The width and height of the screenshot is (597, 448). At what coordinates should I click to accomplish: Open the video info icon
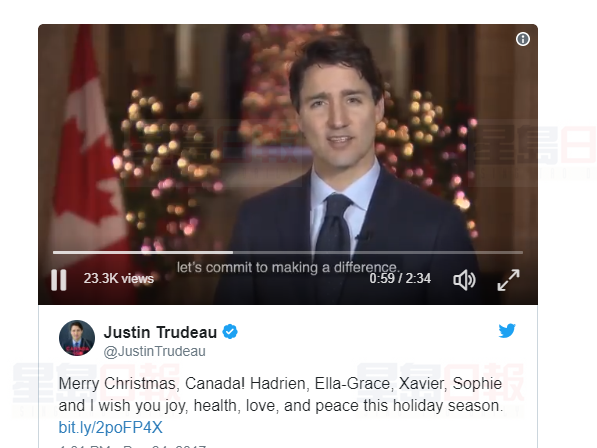coord(523,39)
